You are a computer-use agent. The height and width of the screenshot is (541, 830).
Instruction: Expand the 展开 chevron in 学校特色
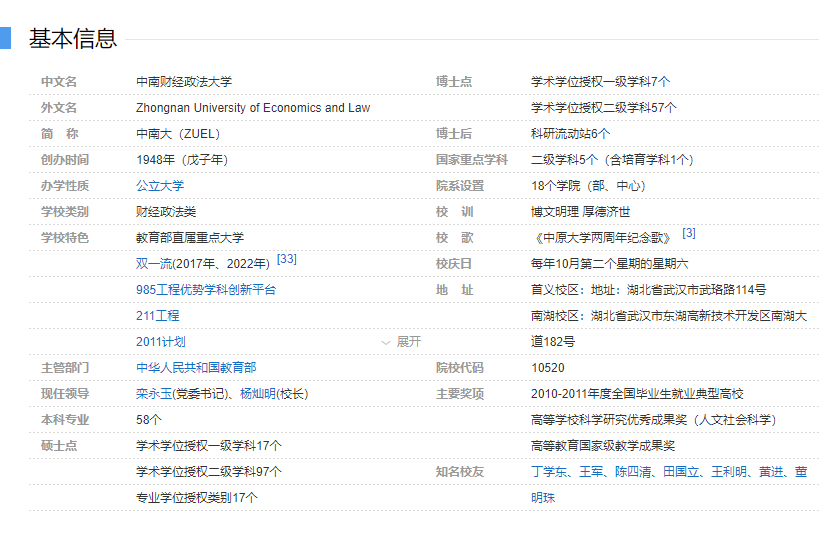(401, 342)
